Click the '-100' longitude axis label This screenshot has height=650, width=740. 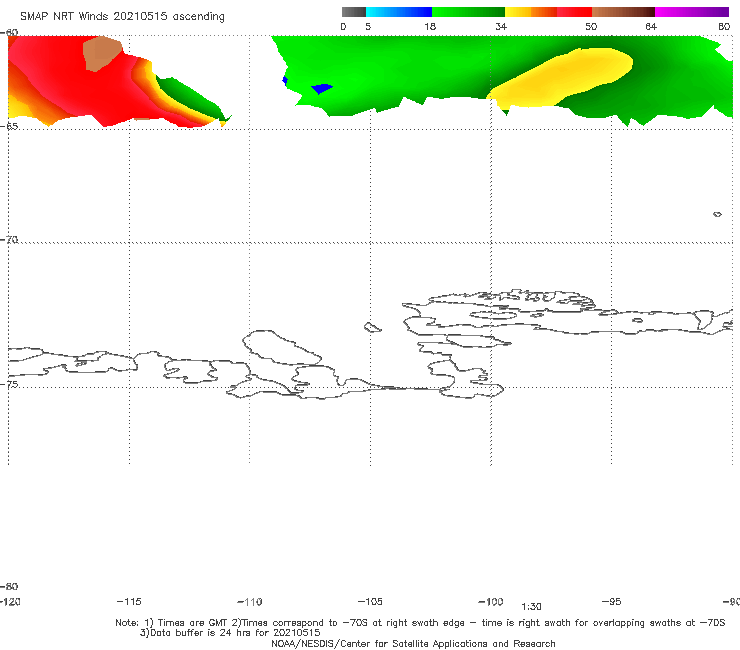[x=491, y=602]
